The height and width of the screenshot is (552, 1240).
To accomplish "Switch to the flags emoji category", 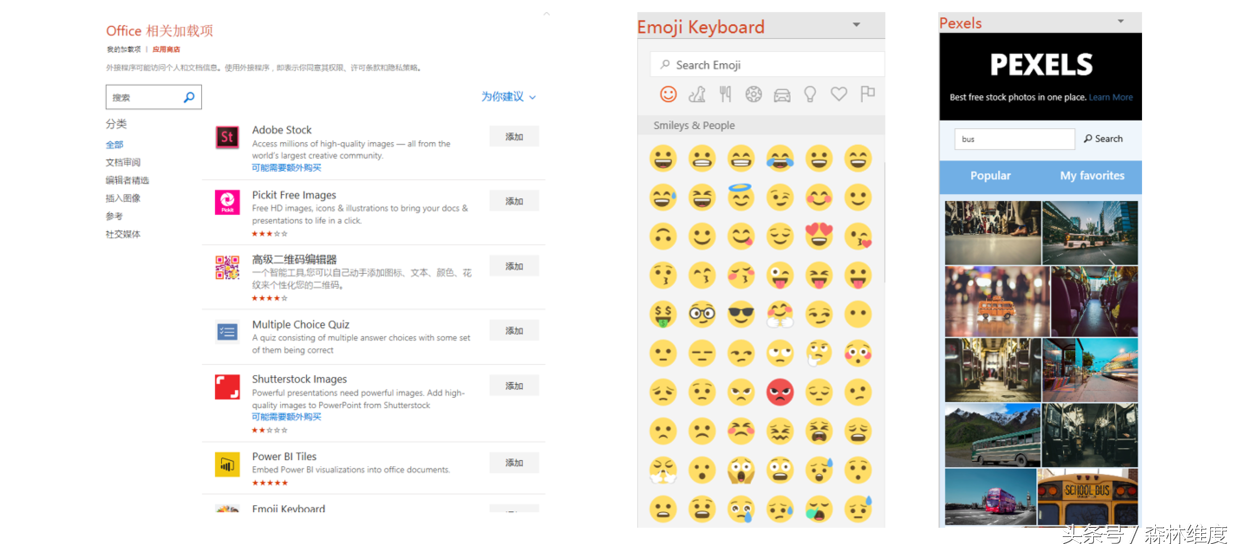I will [x=868, y=94].
